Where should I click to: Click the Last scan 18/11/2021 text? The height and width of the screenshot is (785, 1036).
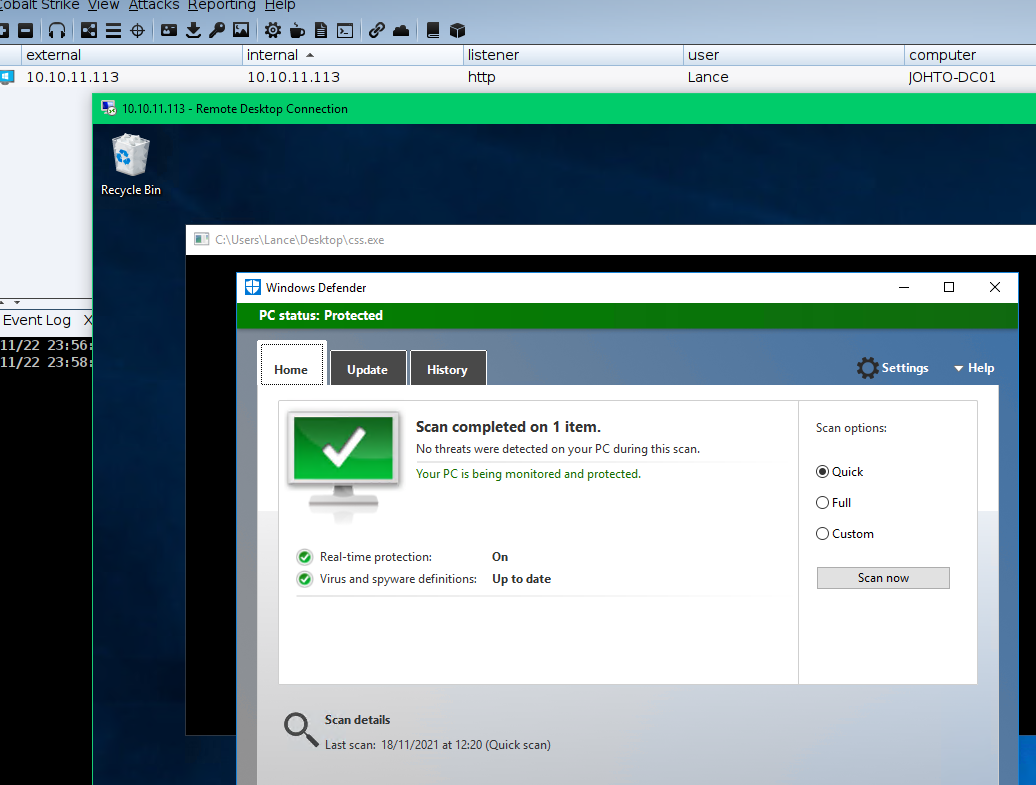coord(437,745)
